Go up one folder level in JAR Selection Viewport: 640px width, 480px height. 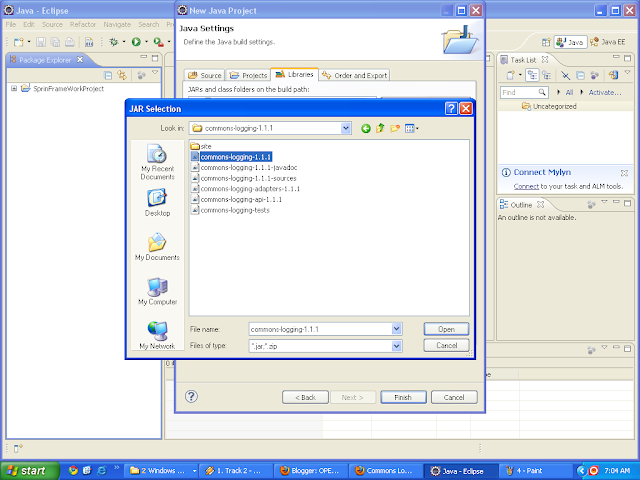tap(380, 128)
